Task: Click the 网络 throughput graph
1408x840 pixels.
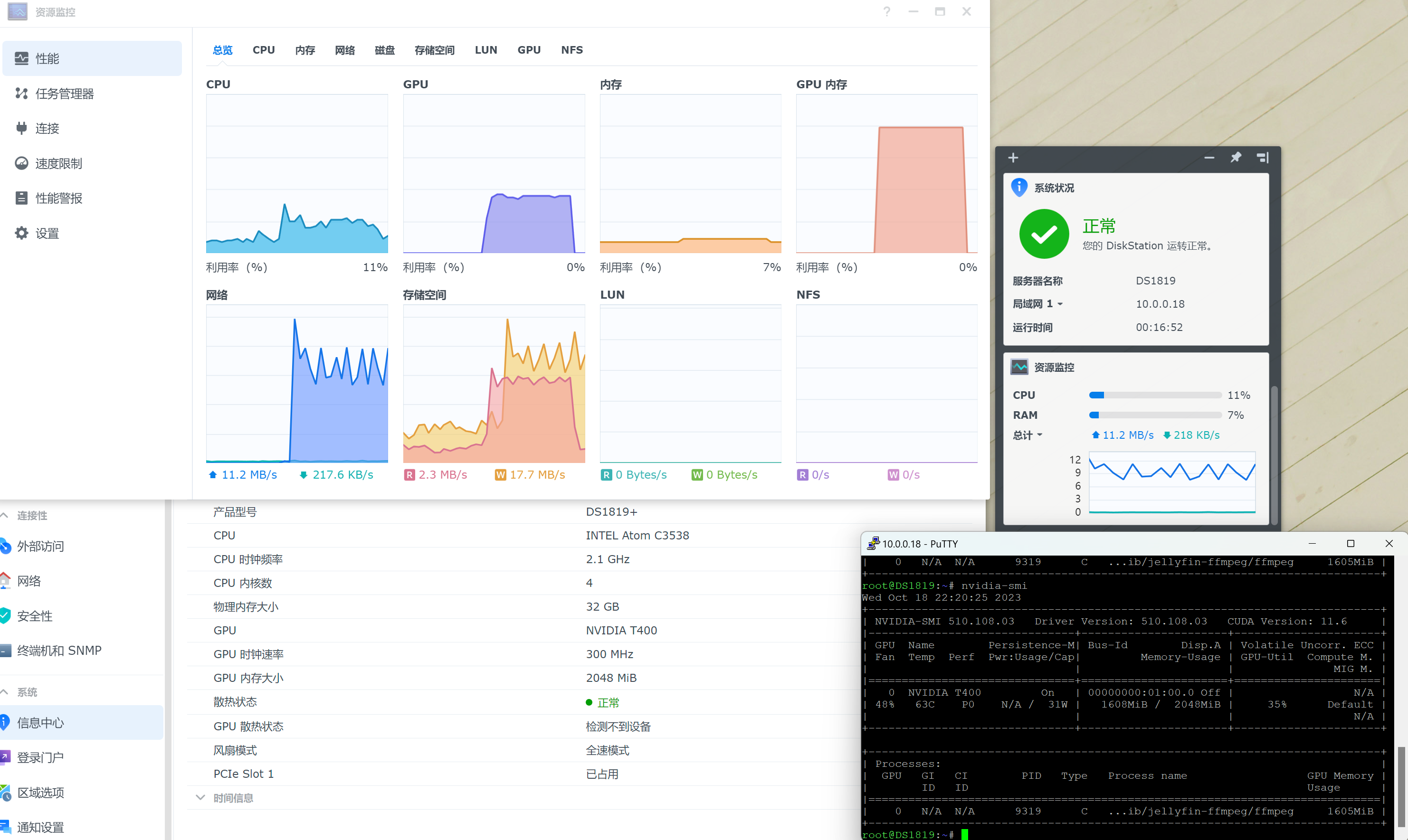Action: coord(297,384)
